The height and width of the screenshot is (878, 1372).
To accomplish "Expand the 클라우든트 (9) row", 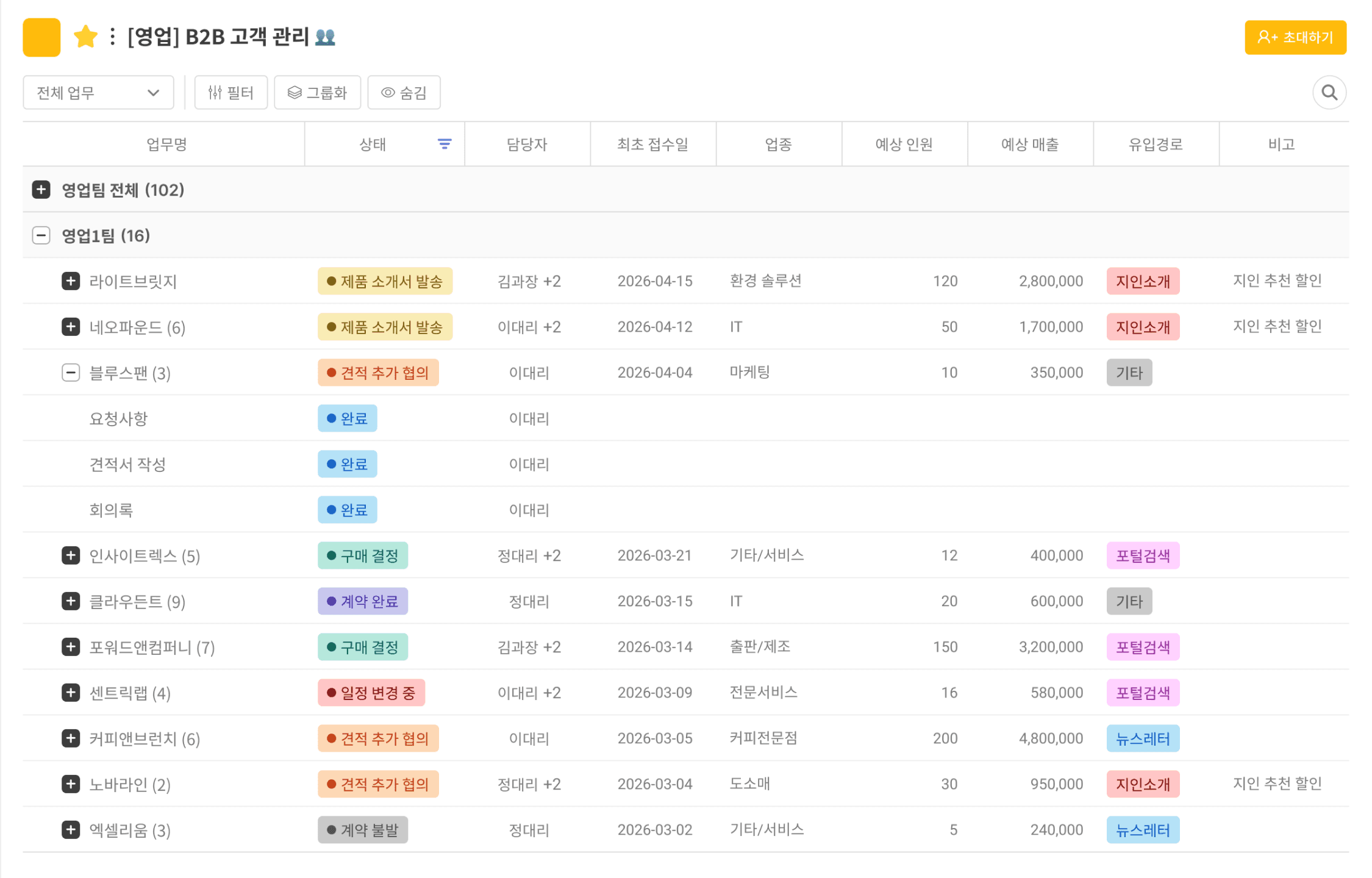I will coord(71,601).
